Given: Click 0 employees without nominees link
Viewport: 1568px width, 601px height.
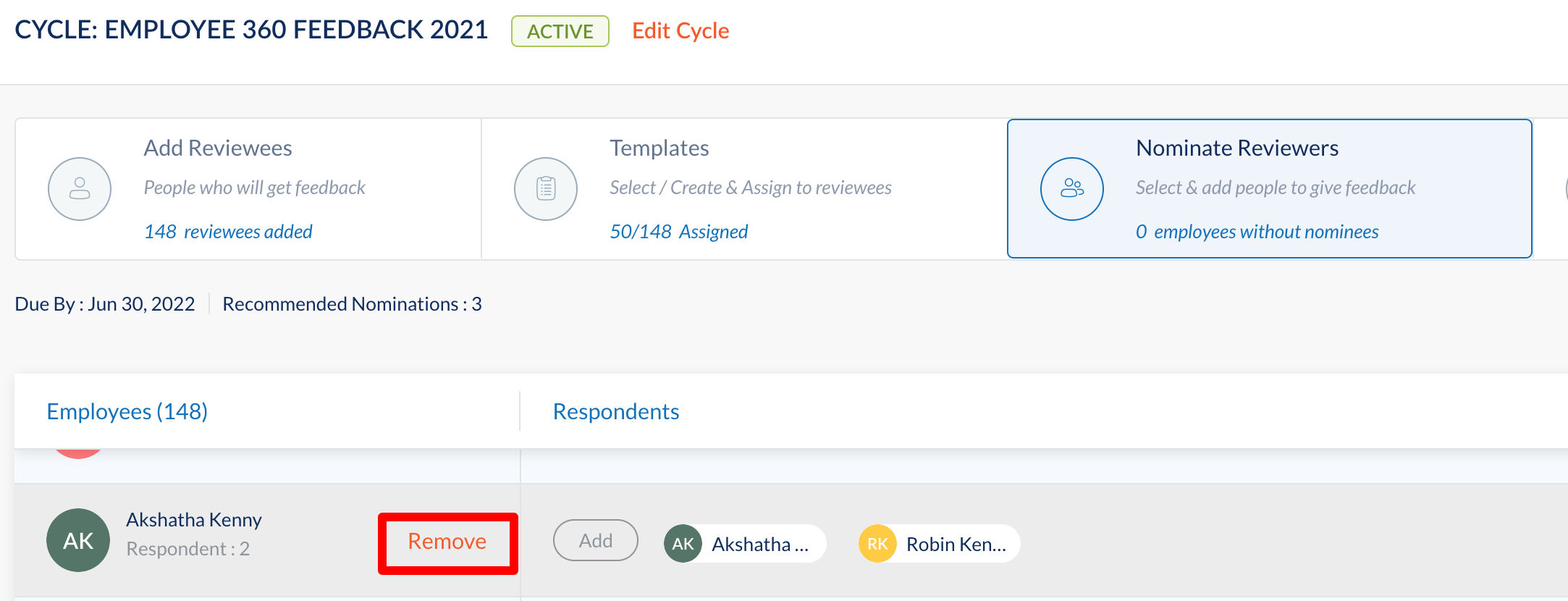Looking at the screenshot, I should coord(1257,232).
